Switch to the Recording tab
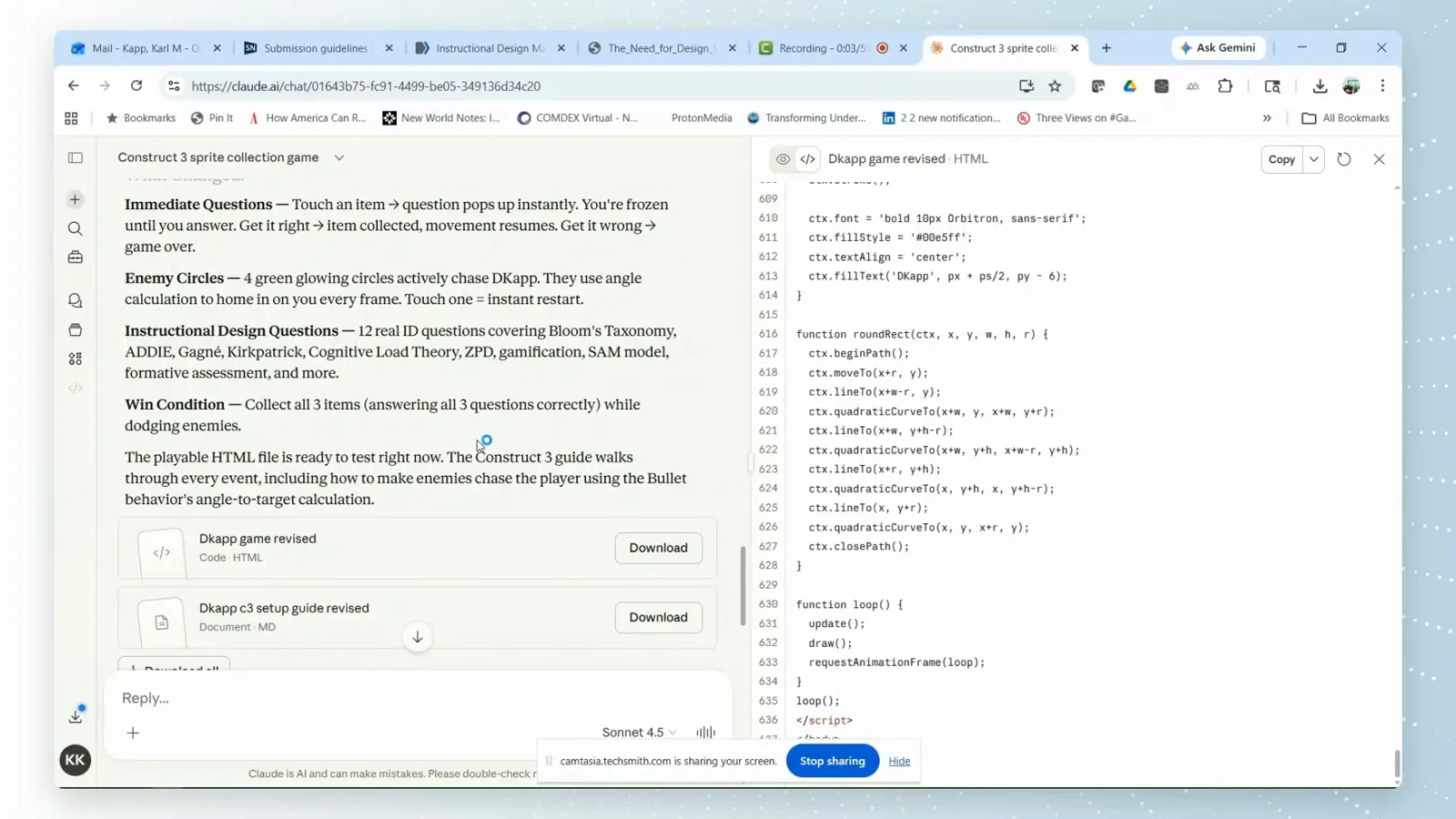The image size is (1456, 819). [834, 48]
